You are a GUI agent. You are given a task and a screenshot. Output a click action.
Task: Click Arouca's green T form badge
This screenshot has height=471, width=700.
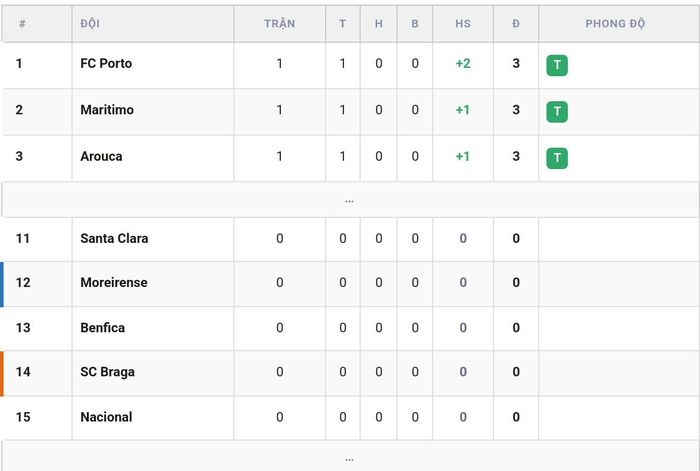click(557, 158)
